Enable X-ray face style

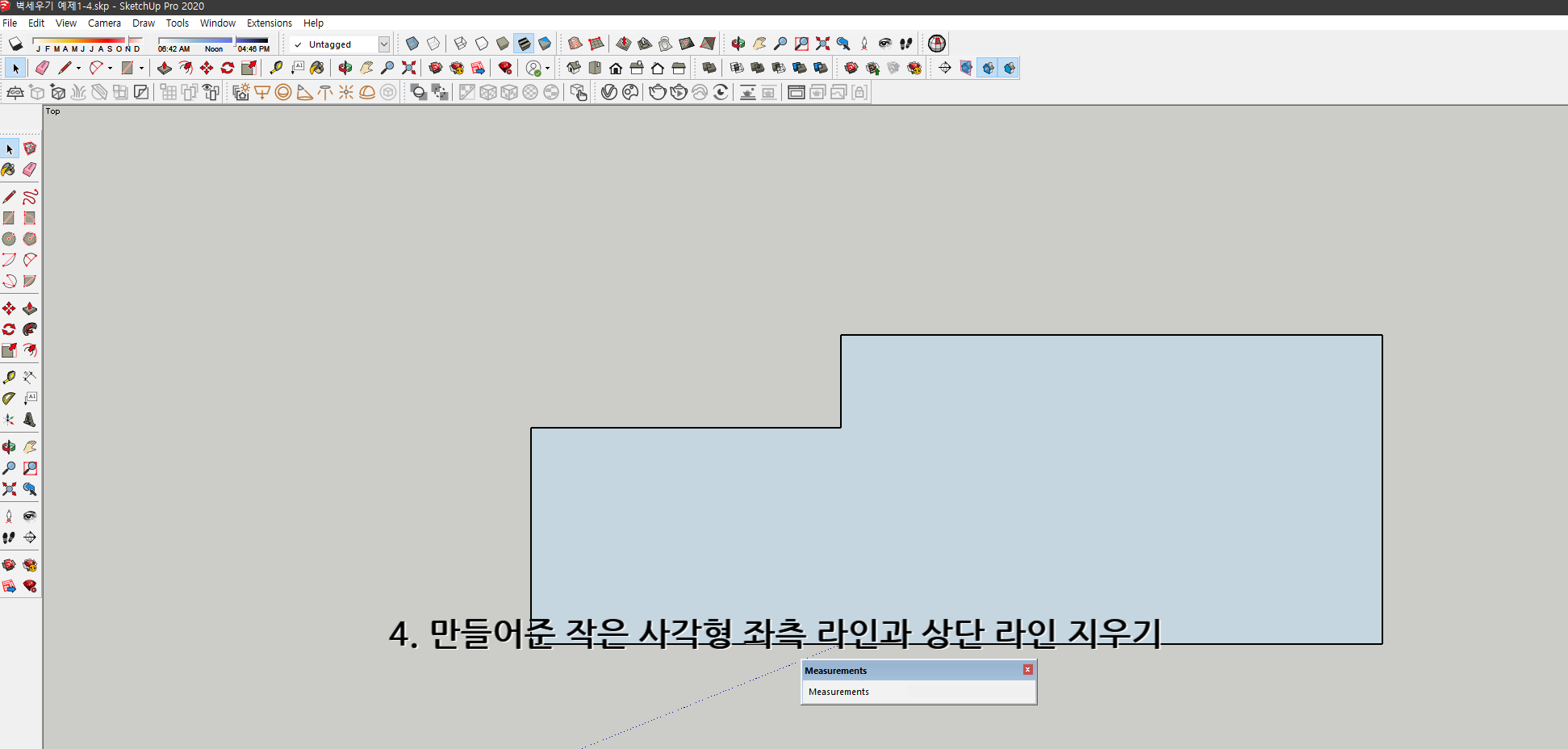[412, 44]
